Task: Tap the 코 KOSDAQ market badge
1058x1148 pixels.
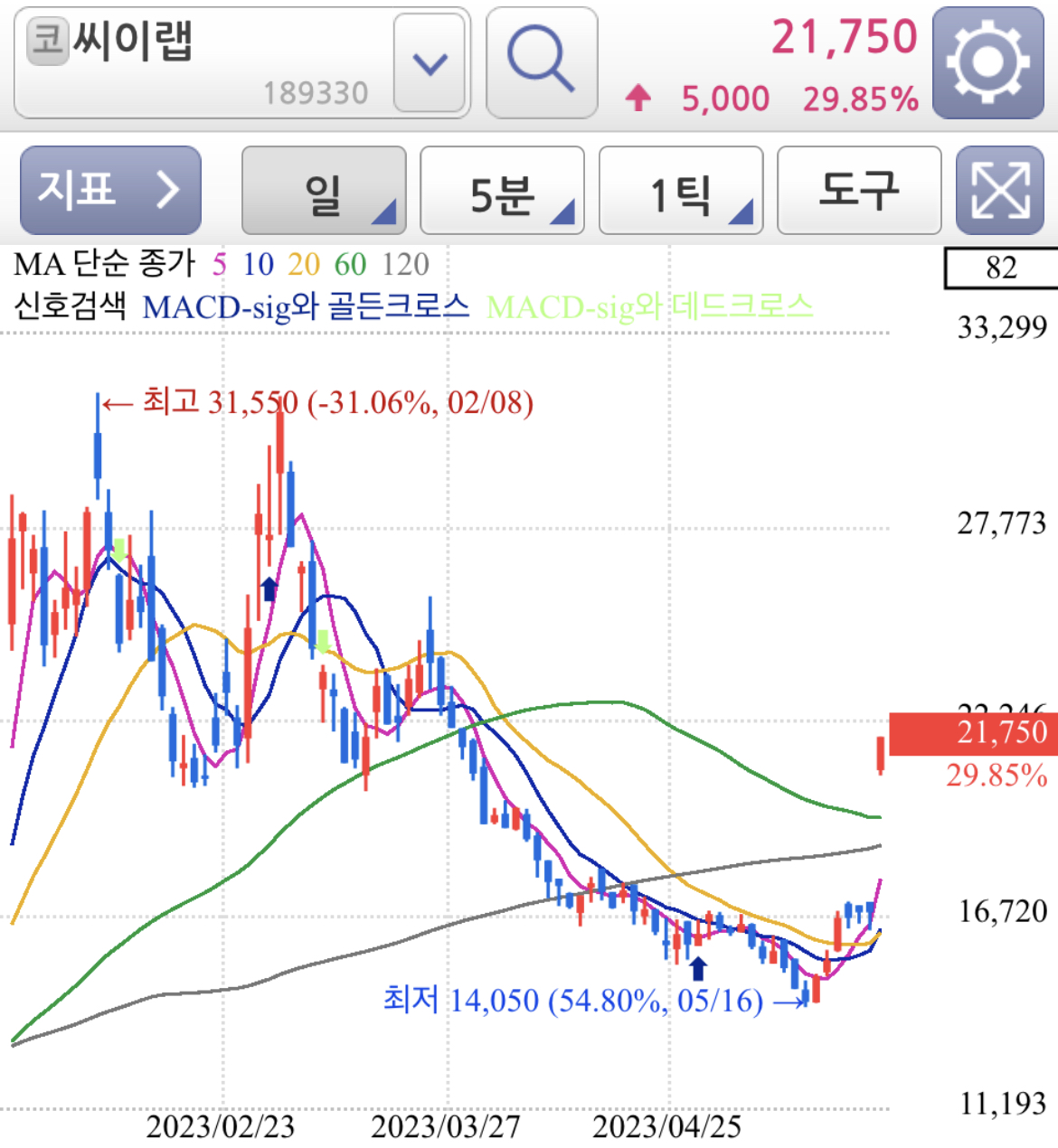Action: [47, 42]
